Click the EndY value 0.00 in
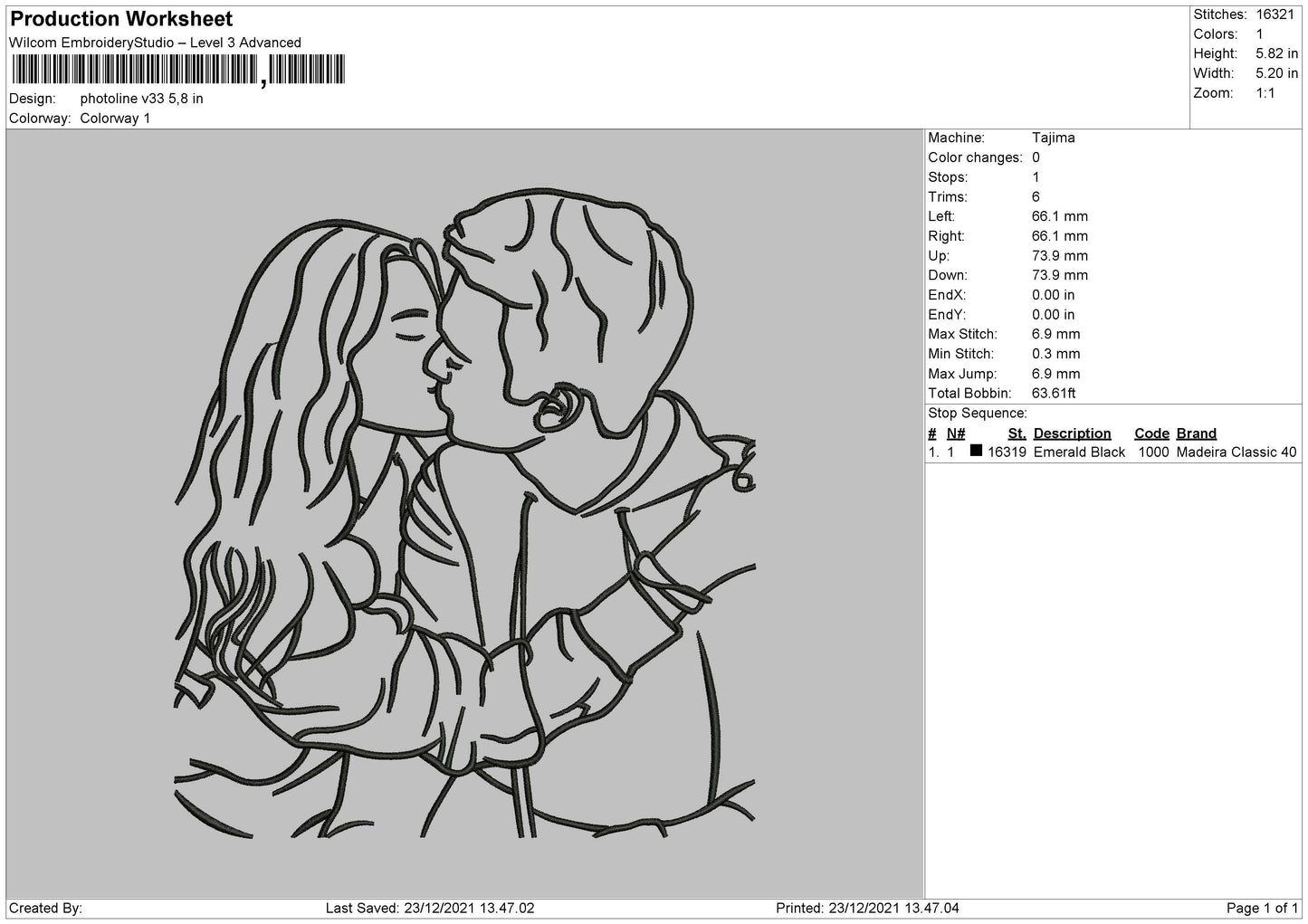 coord(1054,315)
